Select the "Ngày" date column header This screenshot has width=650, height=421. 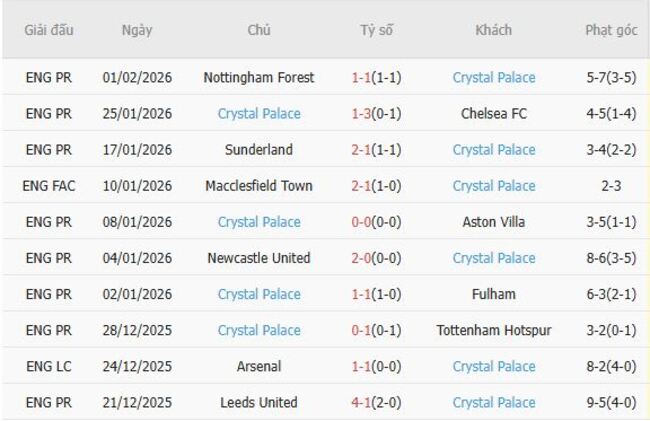137,30
